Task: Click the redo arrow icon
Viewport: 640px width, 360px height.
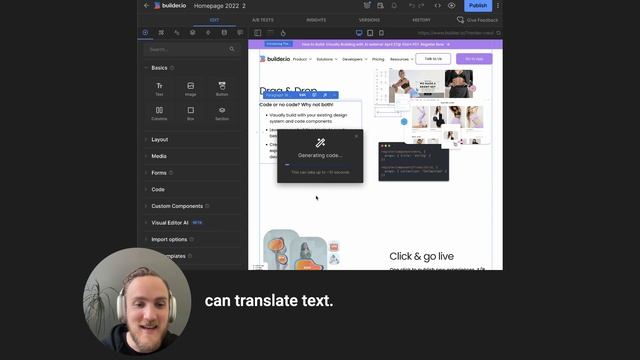Action: pyautogui.click(x=422, y=6)
